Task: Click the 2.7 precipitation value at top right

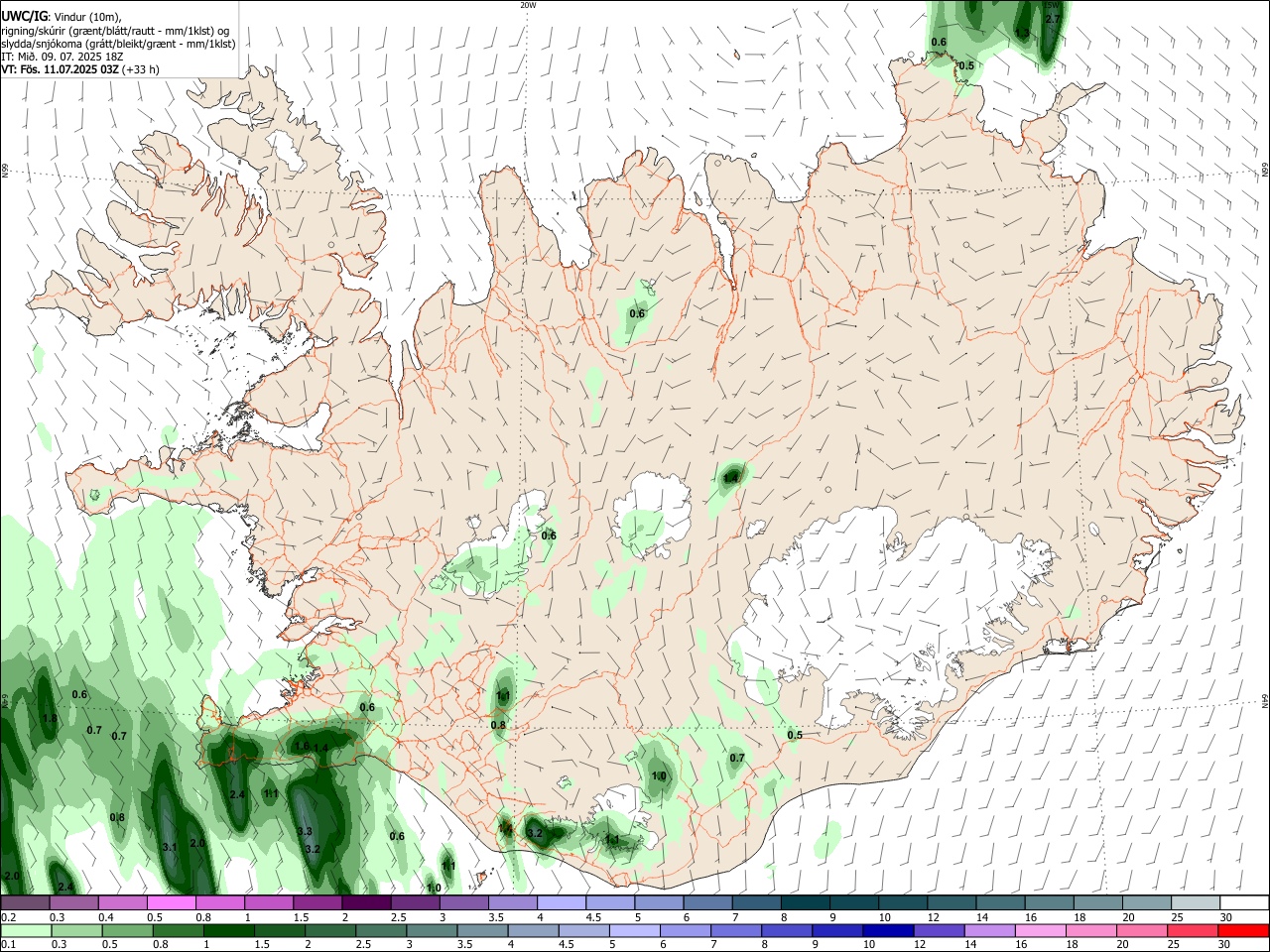Action: point(1053,19)
